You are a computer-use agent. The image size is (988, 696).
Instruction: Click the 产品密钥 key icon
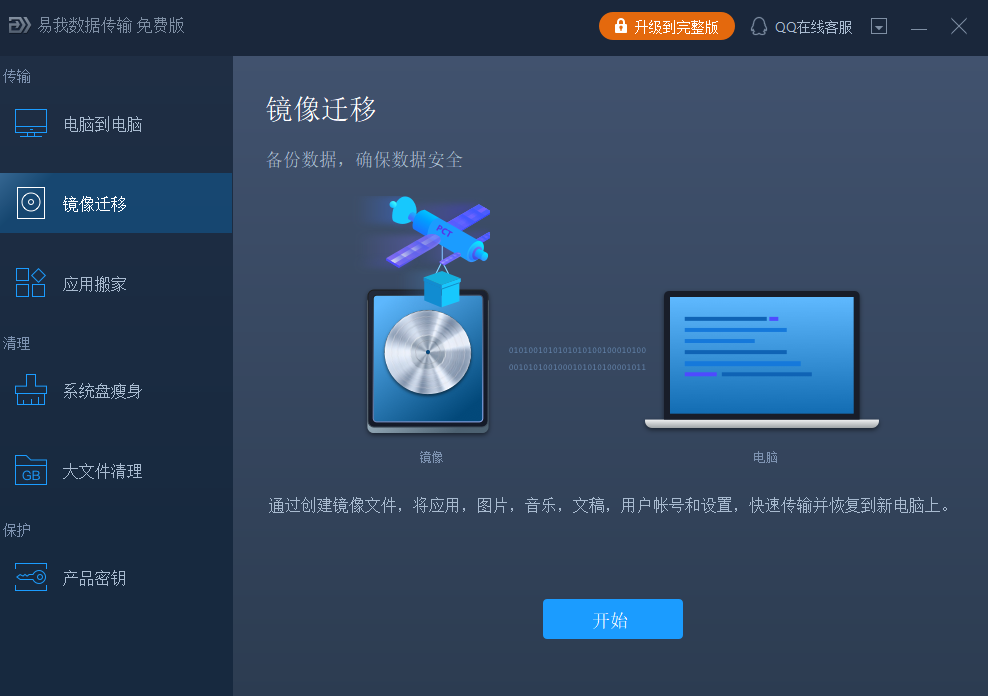31,577
